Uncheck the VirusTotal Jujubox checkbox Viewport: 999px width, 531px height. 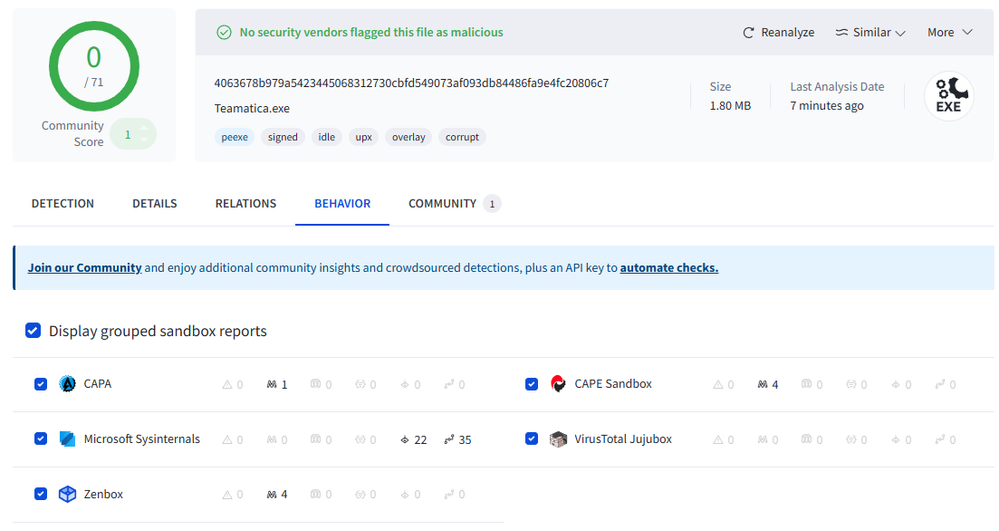coord(531,439)
